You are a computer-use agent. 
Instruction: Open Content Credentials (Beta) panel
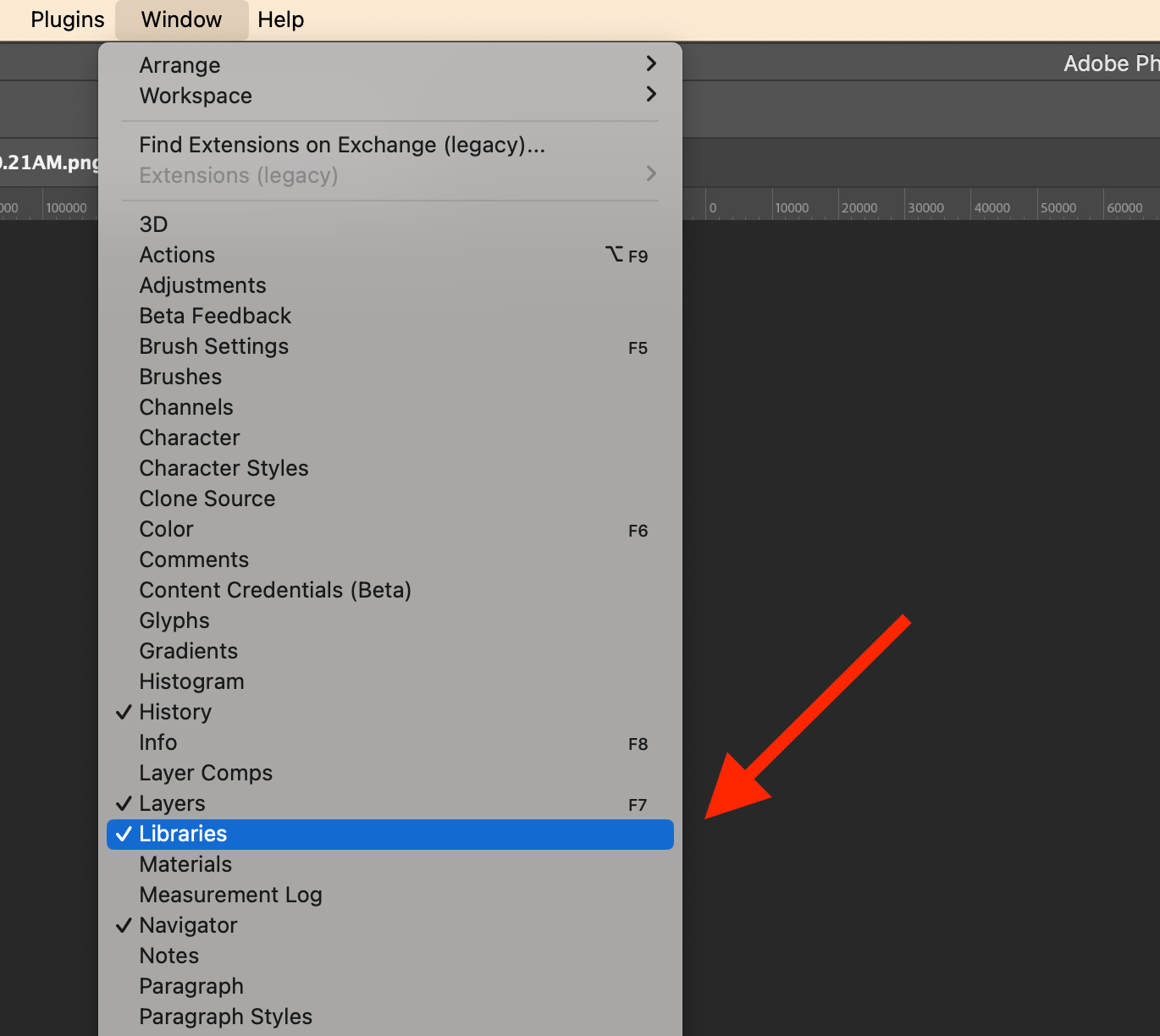coord(390,590)
